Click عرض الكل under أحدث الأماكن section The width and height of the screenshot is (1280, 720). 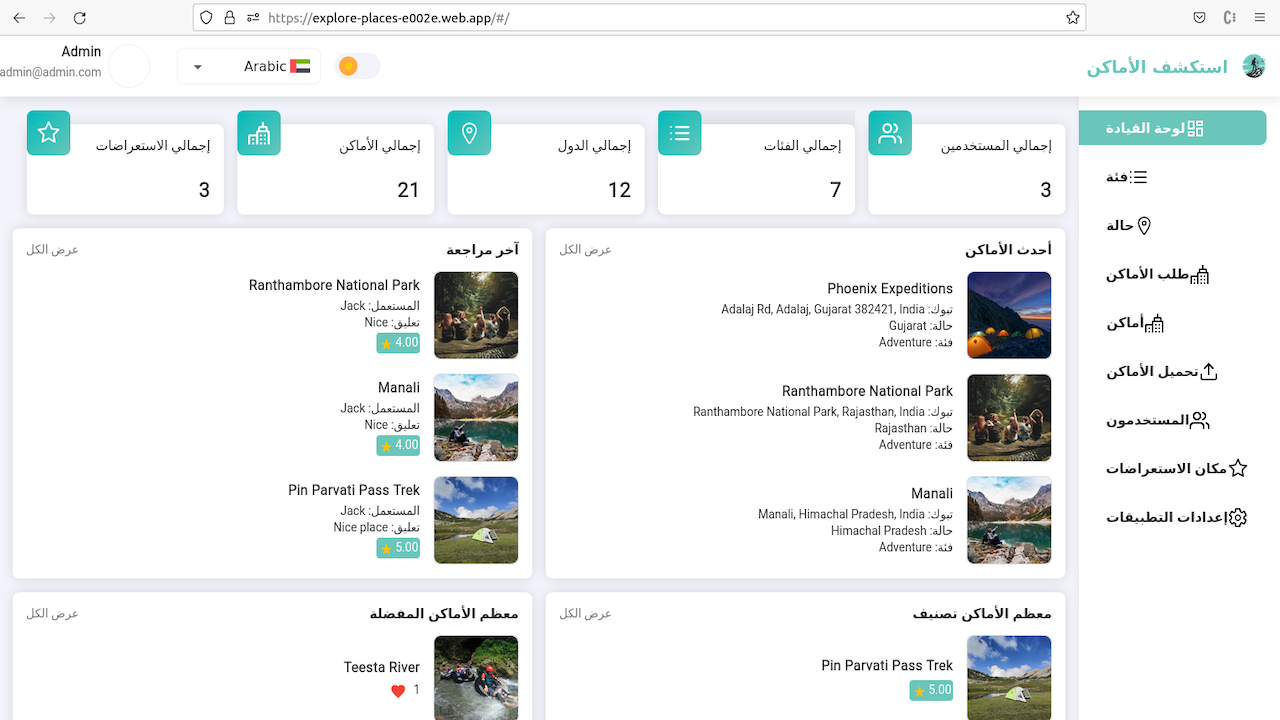585,249
